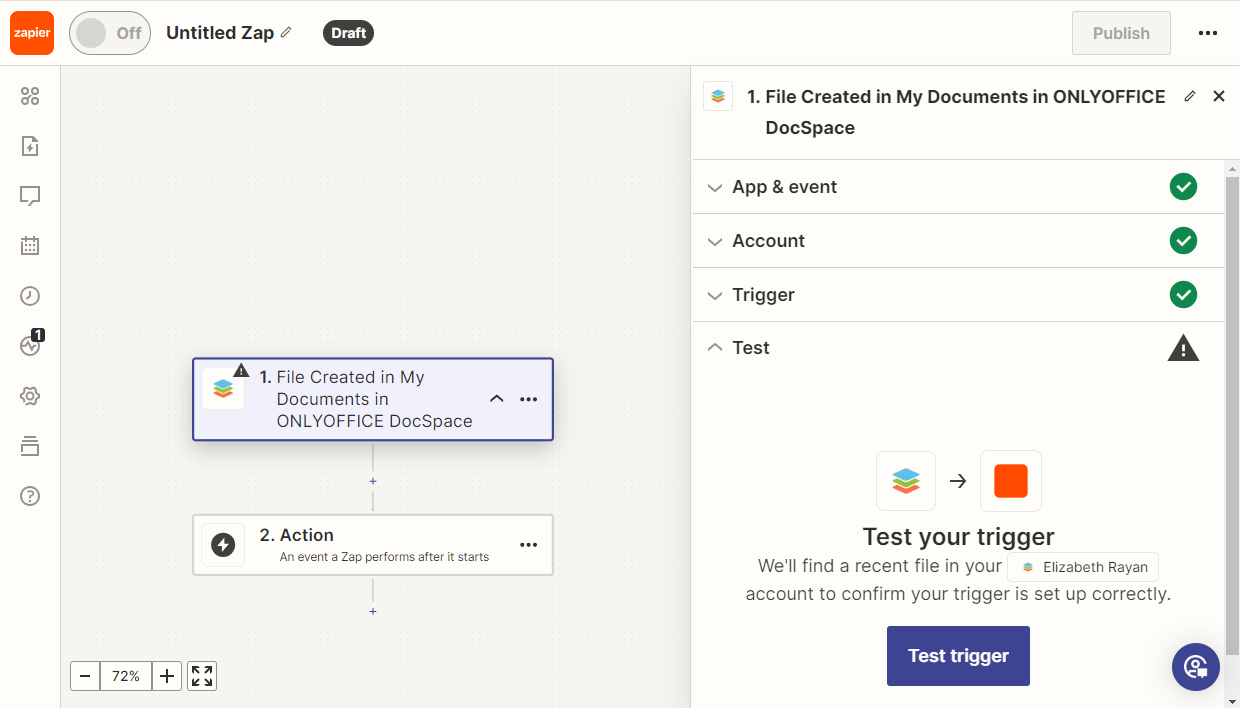Open the calendar sidebar icon
Screen dimensions: 1240x708
[x=30, y=245]
